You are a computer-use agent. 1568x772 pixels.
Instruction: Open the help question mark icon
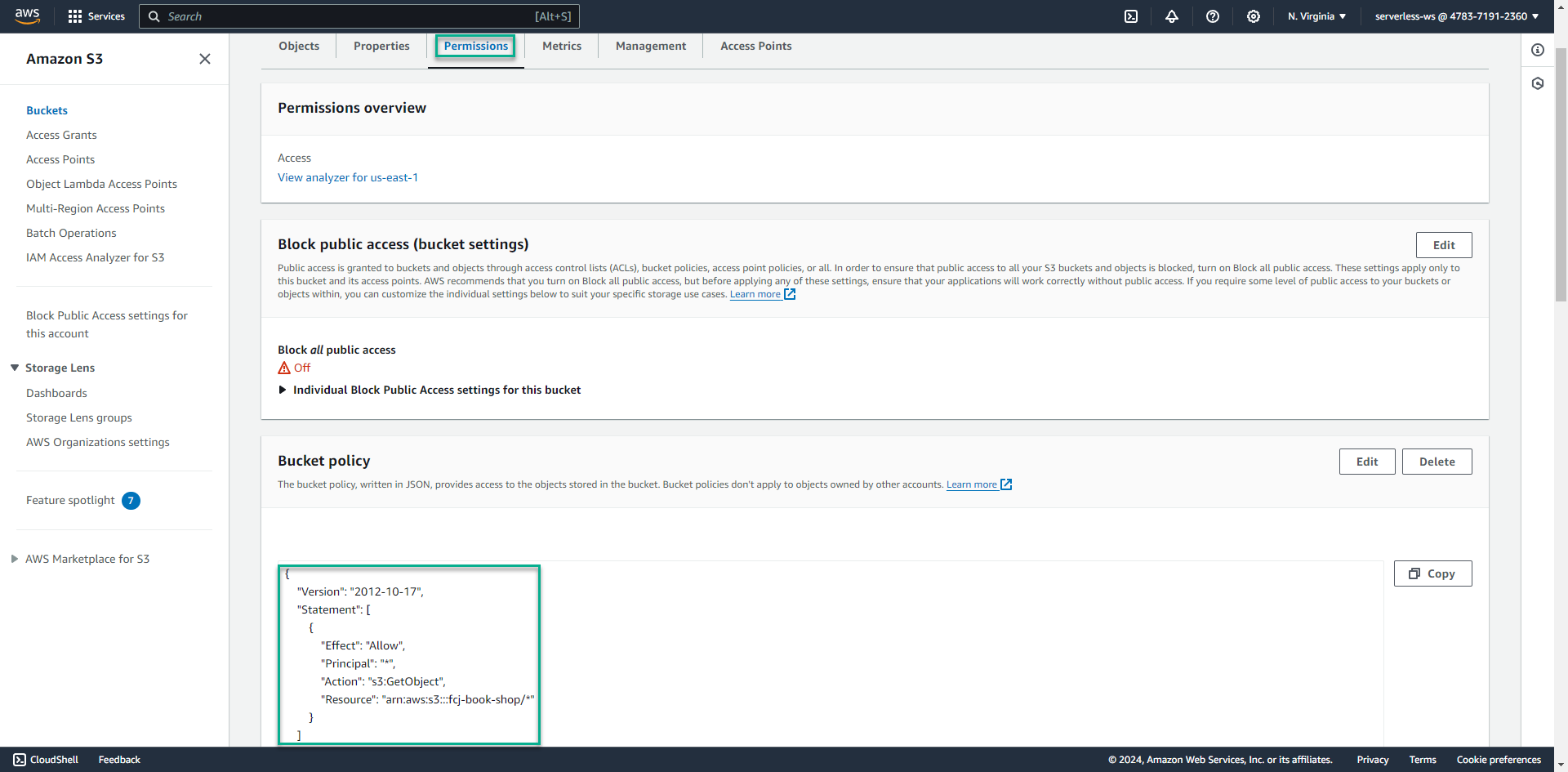coord(1213,16)
